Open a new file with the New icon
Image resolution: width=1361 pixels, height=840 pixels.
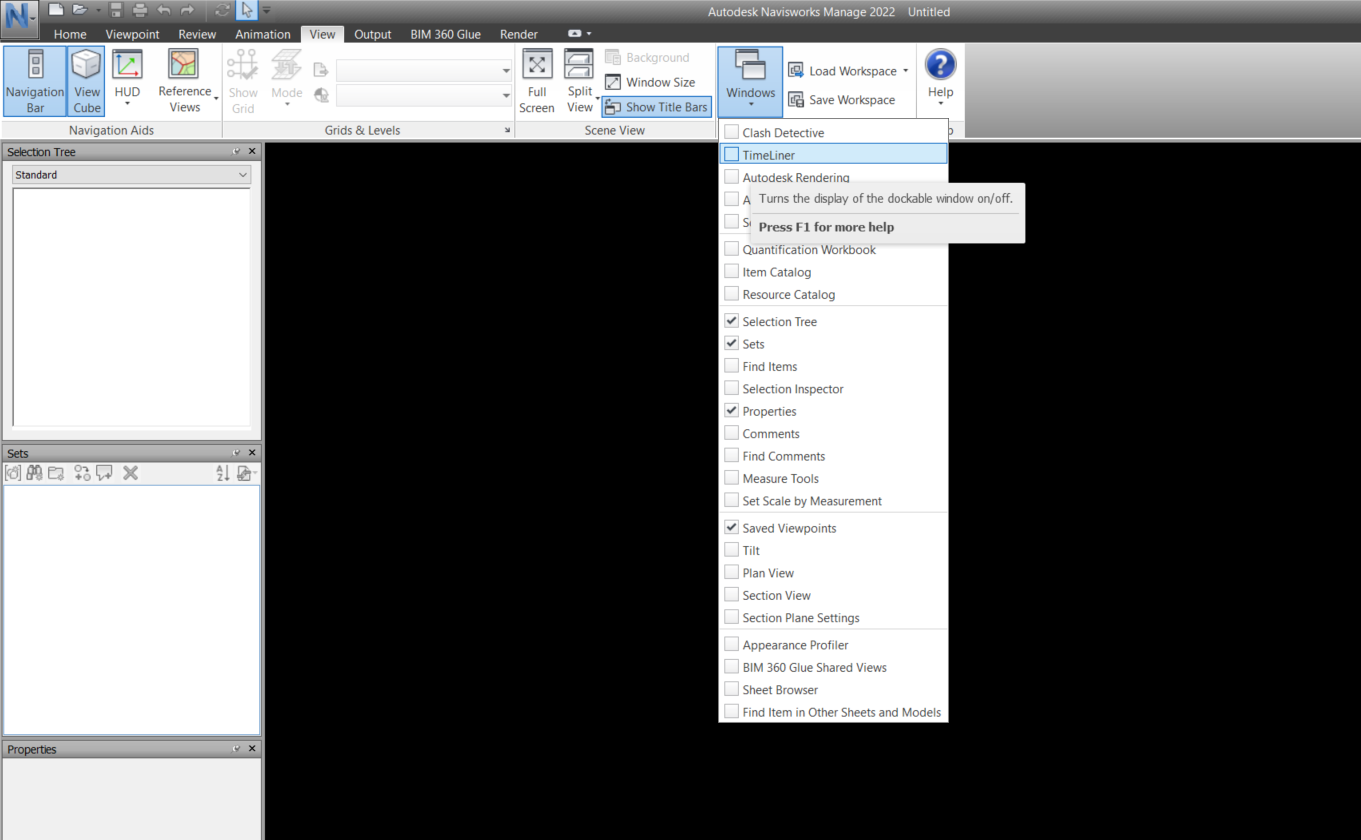(x=54, y=11)
